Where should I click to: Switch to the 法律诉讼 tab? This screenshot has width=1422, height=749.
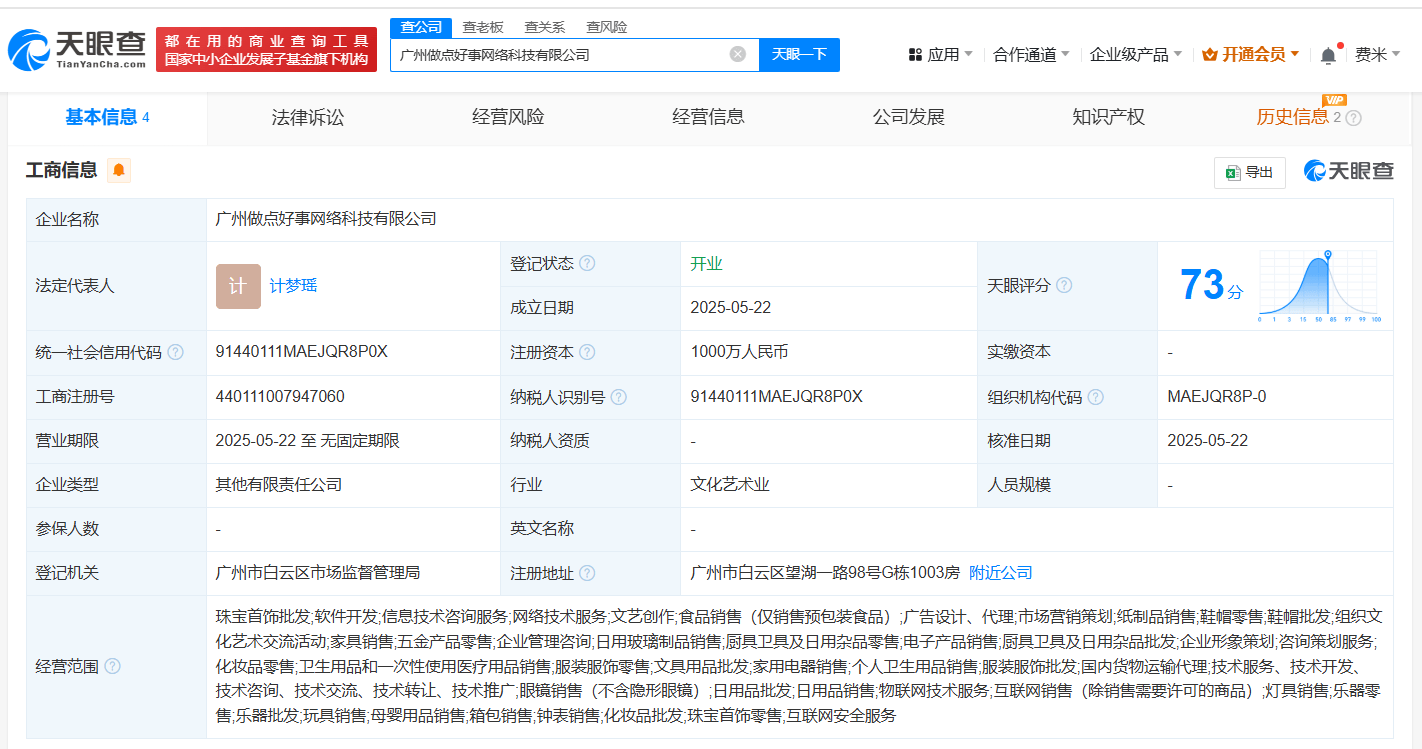click(308, 118)
